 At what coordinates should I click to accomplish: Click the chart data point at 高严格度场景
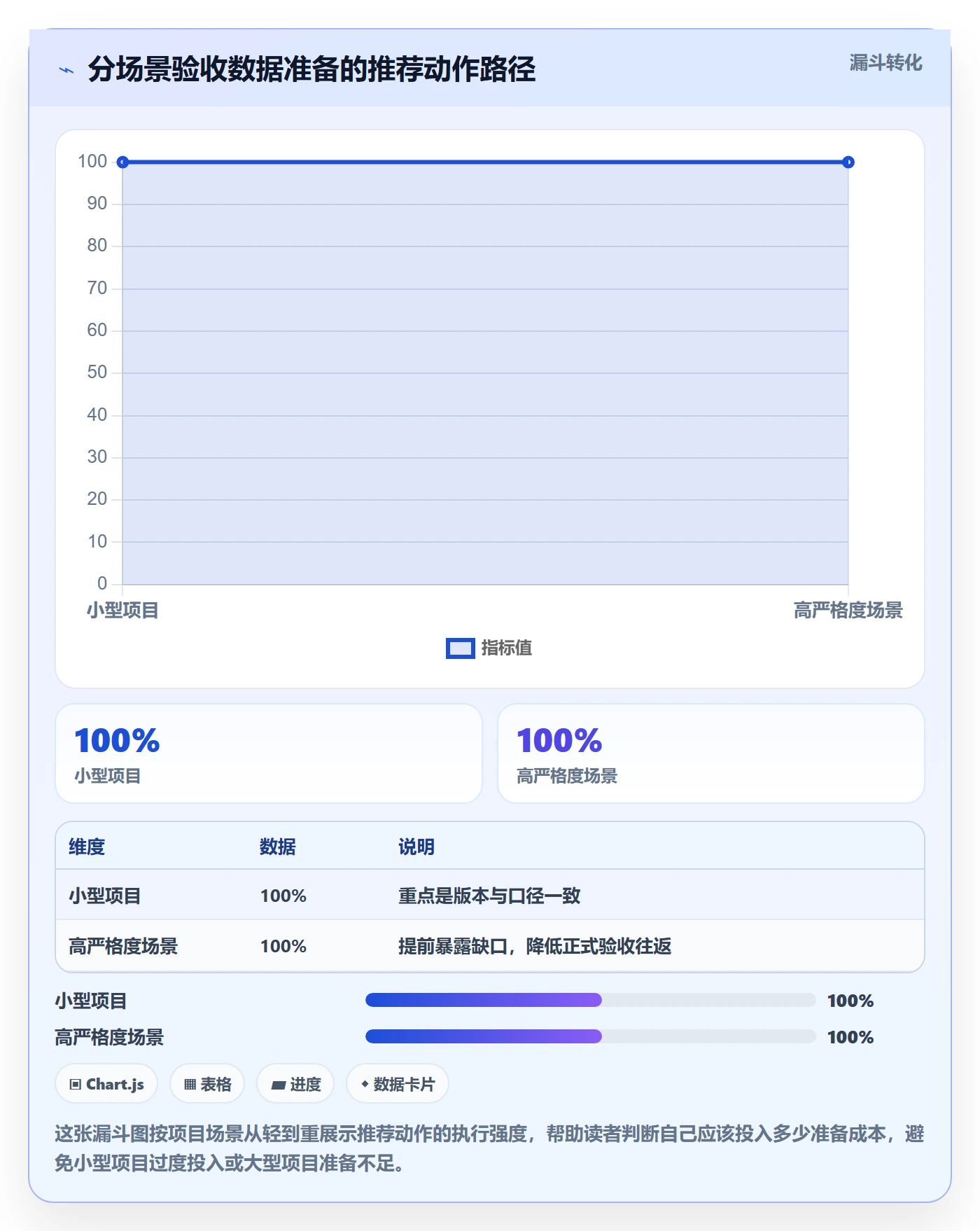(x=848, y=162)
